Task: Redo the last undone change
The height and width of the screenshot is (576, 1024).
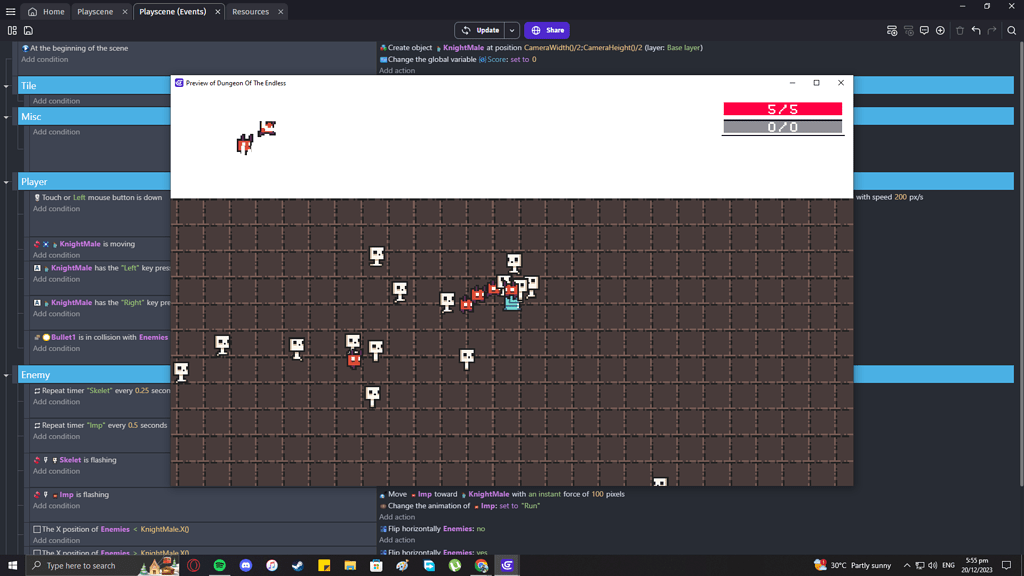Action: click(x=991, y=30)
